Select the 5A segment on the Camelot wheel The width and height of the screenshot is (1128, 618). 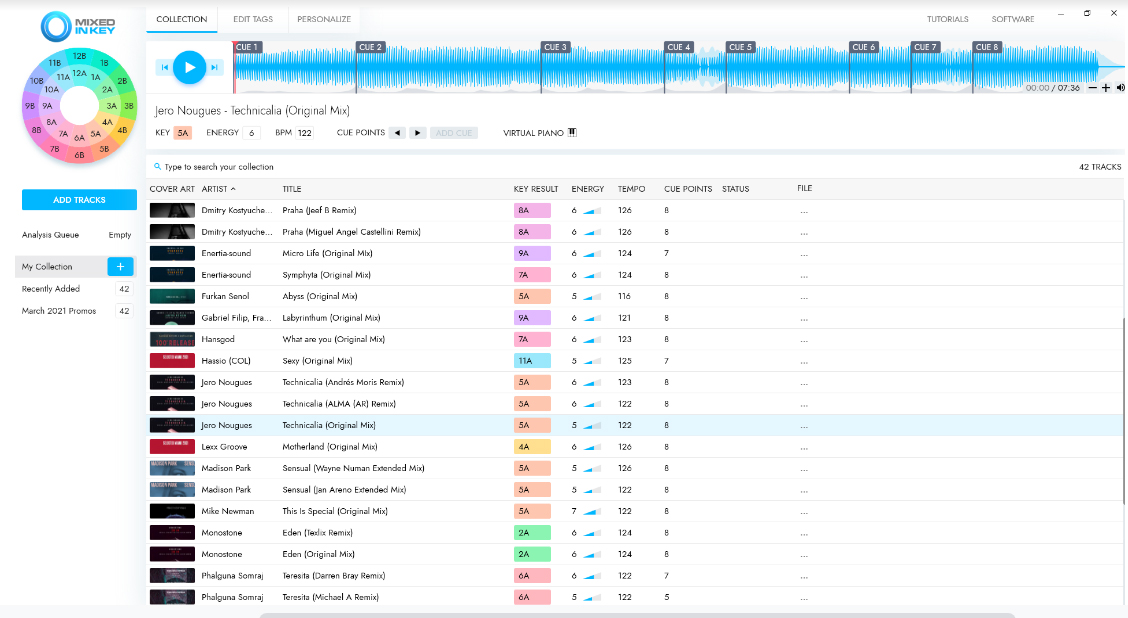click(x=96, y=133)
